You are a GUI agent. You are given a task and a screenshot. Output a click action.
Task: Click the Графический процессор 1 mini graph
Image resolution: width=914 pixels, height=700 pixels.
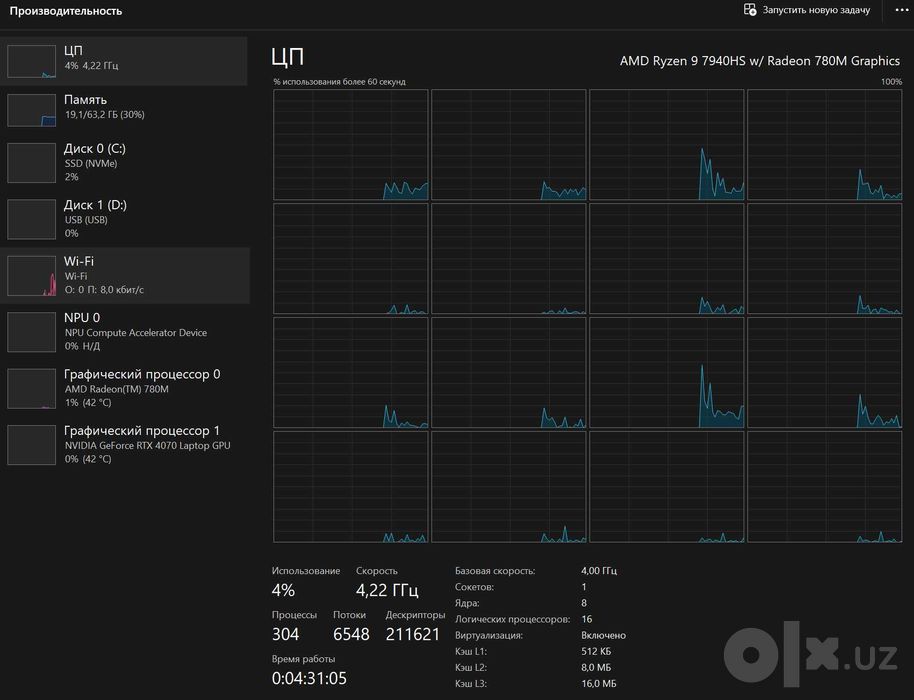tap(31, 445)
